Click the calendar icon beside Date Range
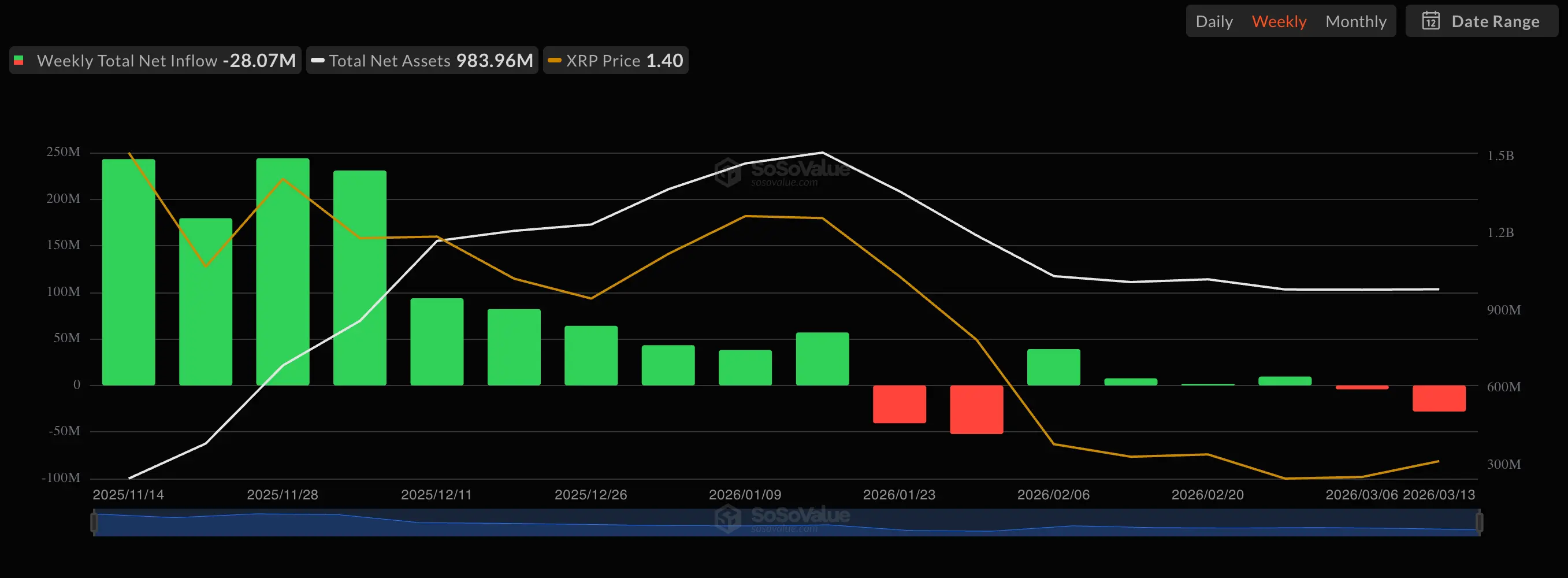Viewport: 1568px width, 578px height. [1430, 21]
